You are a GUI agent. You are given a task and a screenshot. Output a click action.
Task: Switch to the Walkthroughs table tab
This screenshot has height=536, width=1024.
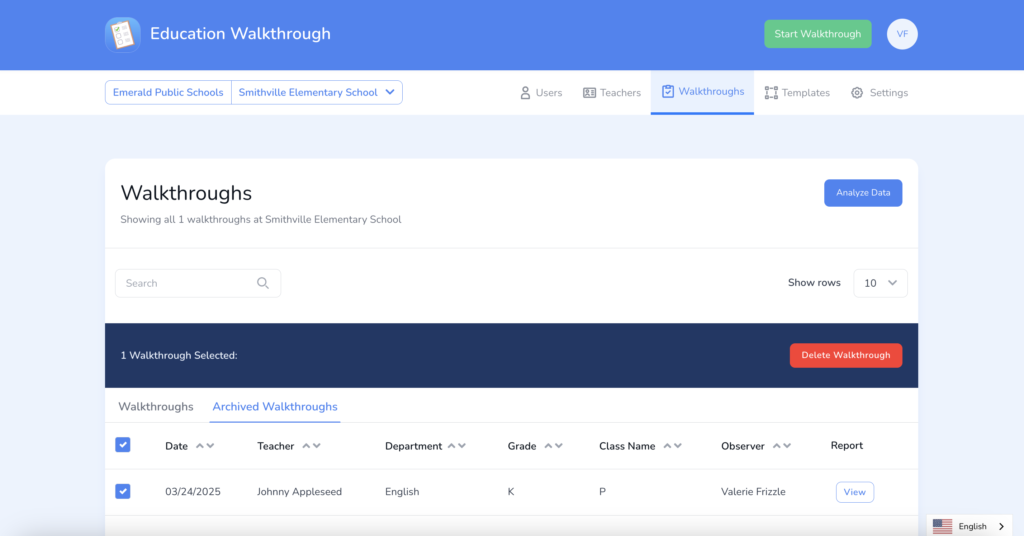pyautogui.click(x=155, y=406)
